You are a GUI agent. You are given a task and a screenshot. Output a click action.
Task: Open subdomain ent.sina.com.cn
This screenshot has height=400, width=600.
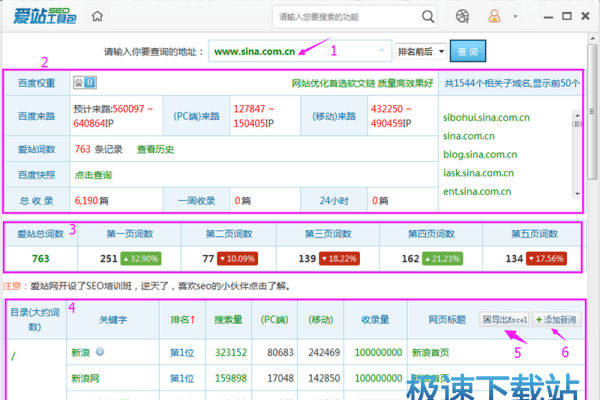(477, 191)
